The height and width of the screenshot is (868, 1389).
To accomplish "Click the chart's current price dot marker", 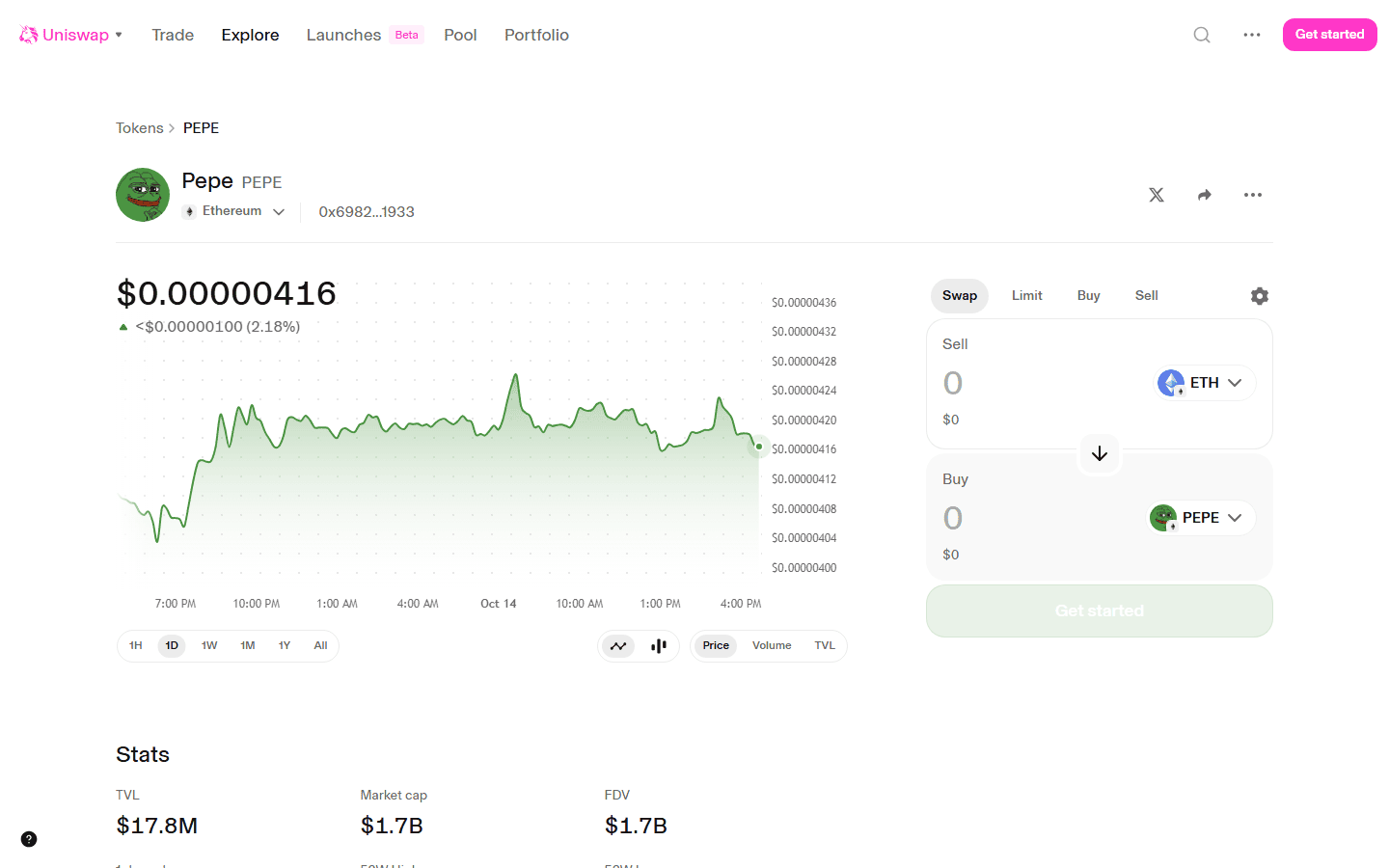I will coord(759,447).
